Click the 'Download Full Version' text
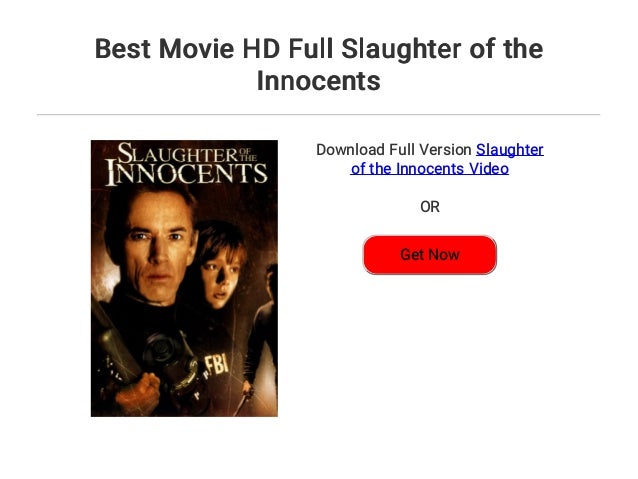The width and height of the screenshot is (638, 479). (x=393, y=150)
